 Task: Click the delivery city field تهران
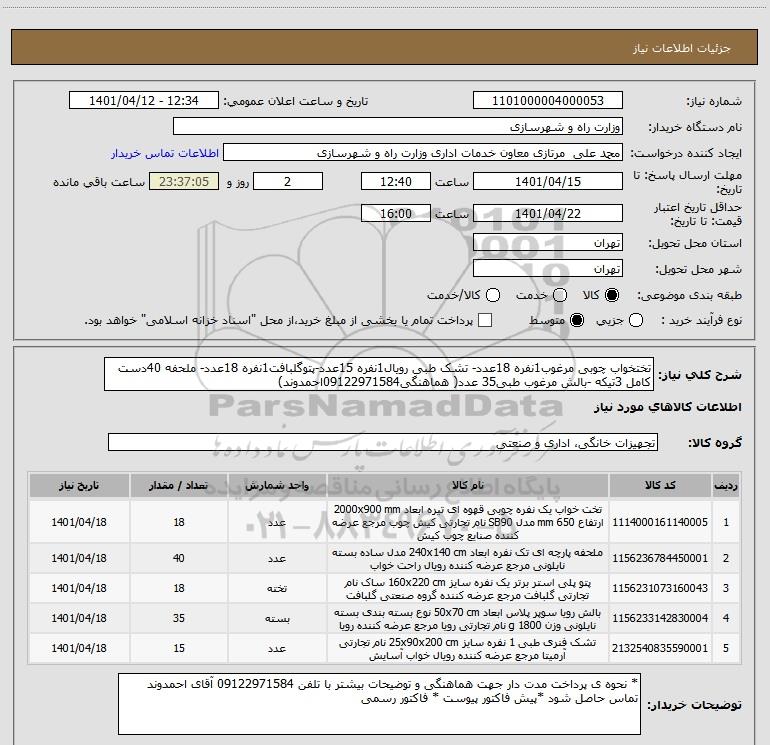click(x=548, y=269)
